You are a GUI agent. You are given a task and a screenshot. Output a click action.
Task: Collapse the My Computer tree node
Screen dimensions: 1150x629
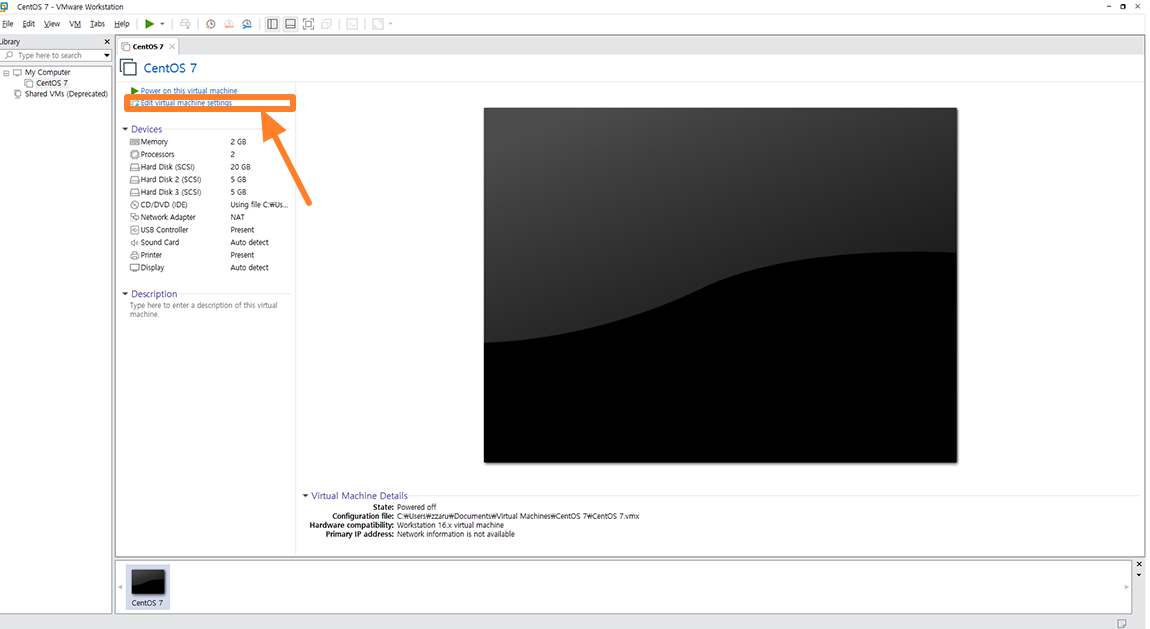click(x=6, y=73)
